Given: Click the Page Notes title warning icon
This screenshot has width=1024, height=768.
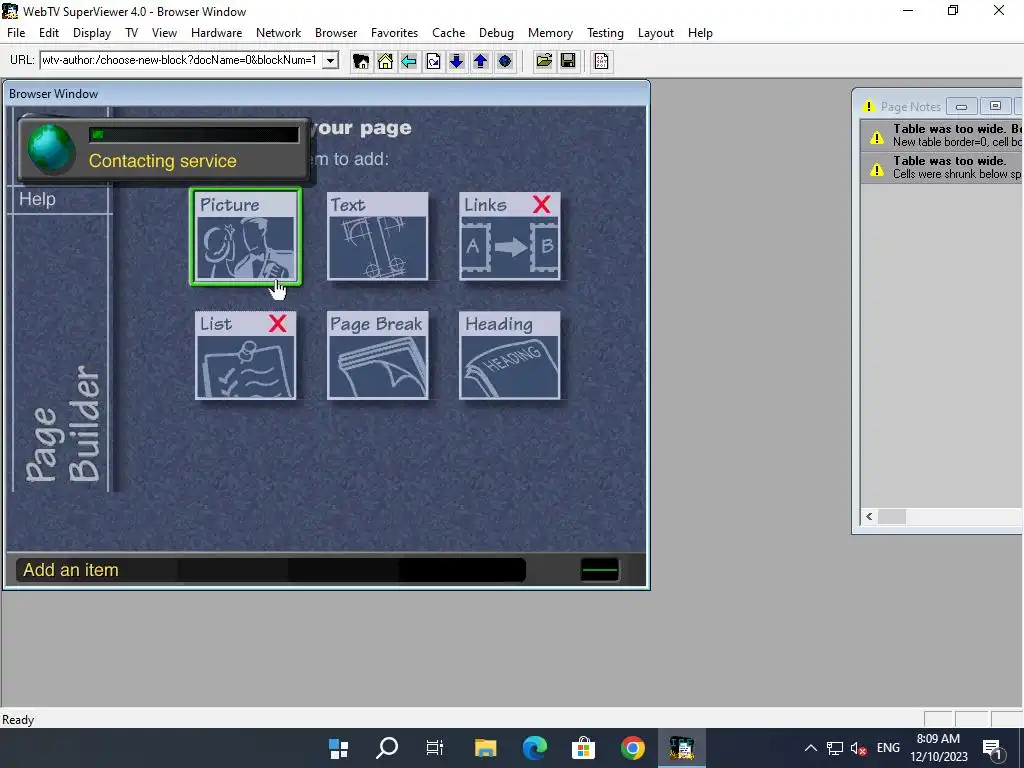Looking at the screenshot, I should (869, 106).
